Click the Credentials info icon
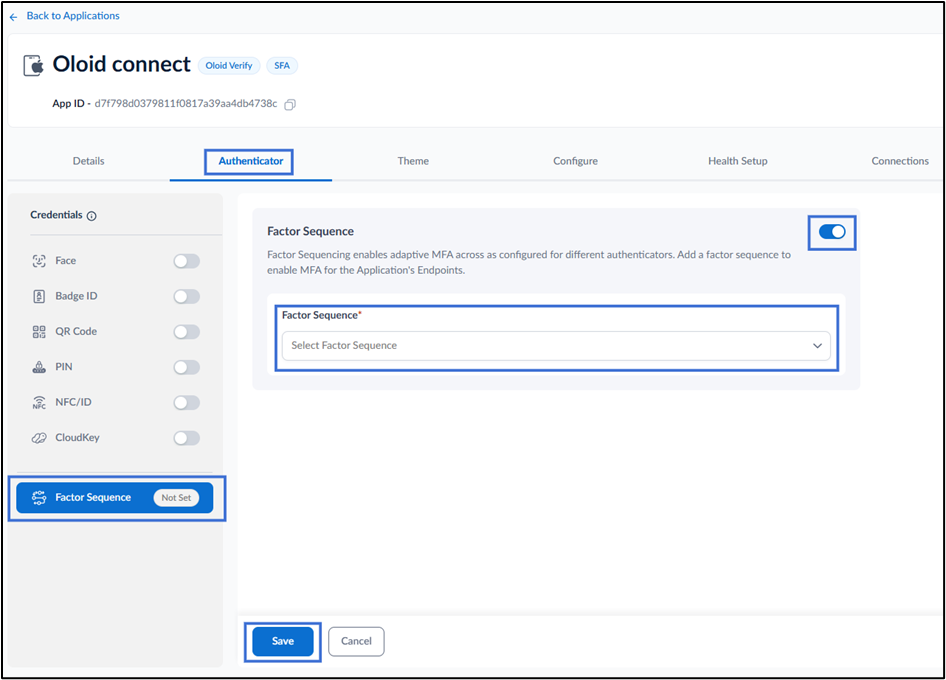The width and height of the screenshot is (946, 680). click(x=92, y=216)
